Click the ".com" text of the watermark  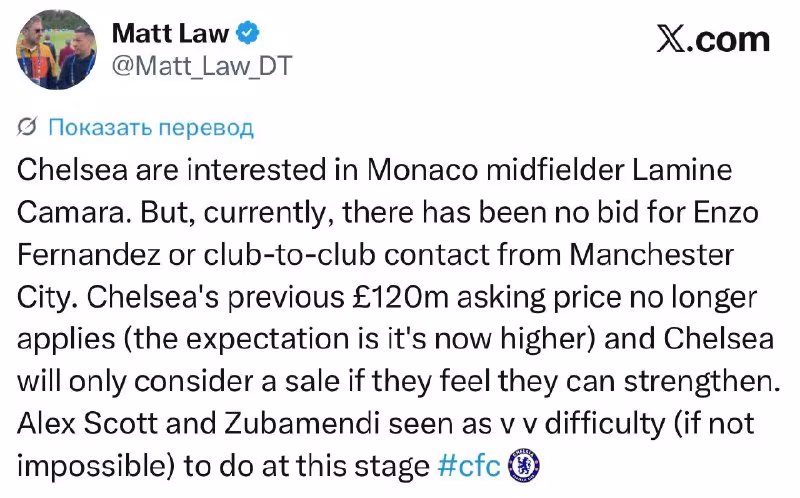[729, 40]
